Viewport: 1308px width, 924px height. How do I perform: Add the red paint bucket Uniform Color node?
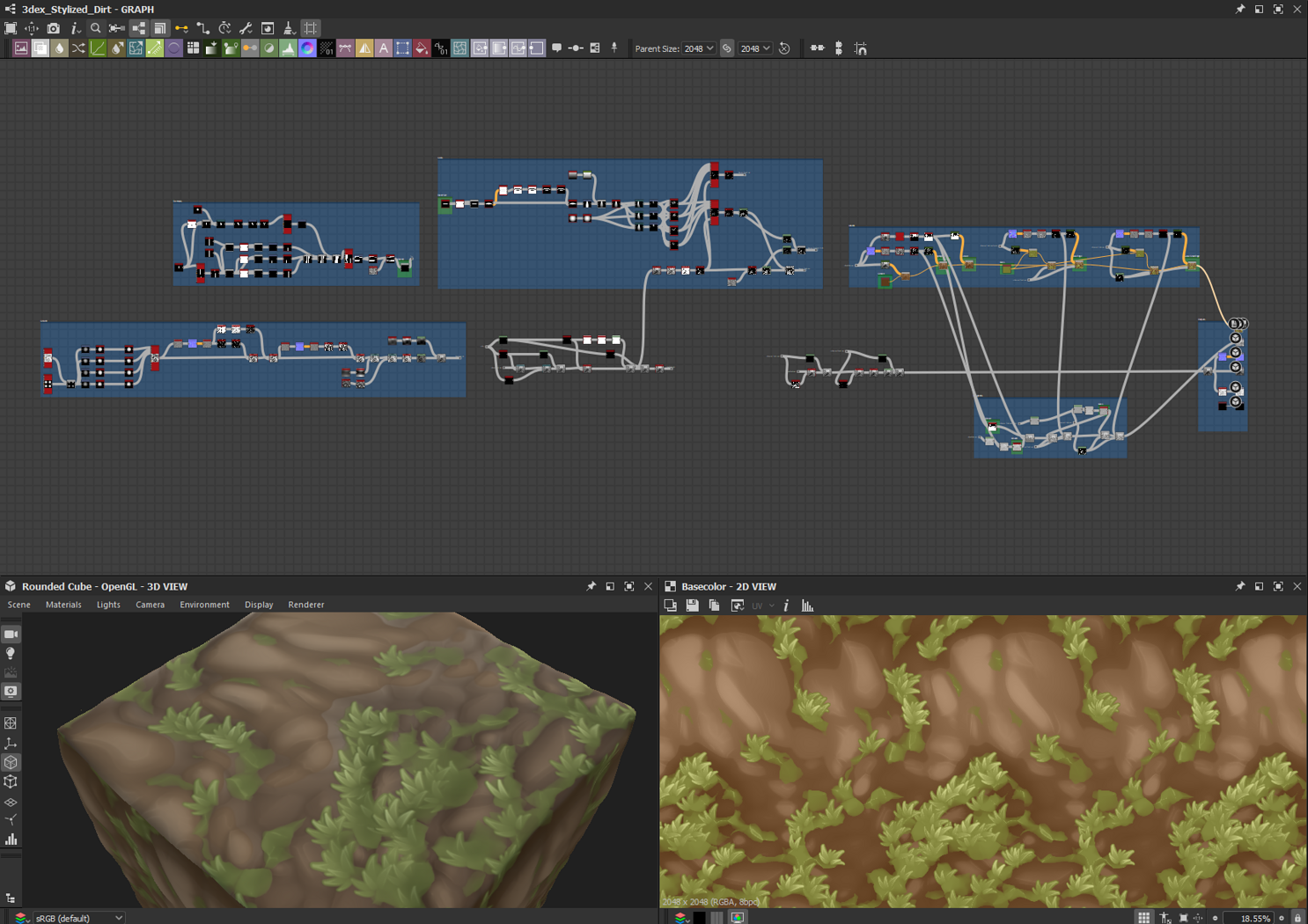tap(422, 48)
